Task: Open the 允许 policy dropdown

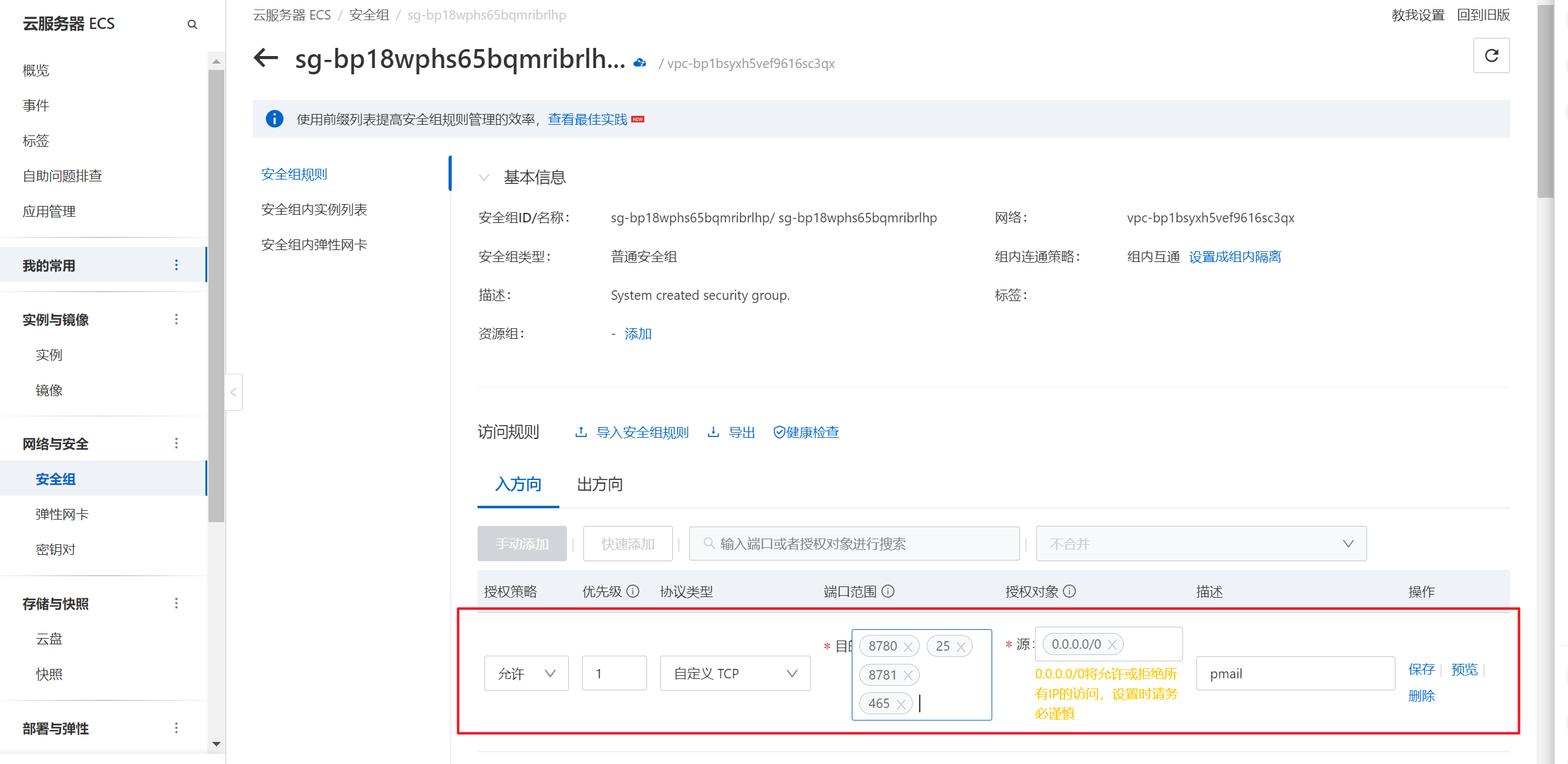Action: point(526,673)
